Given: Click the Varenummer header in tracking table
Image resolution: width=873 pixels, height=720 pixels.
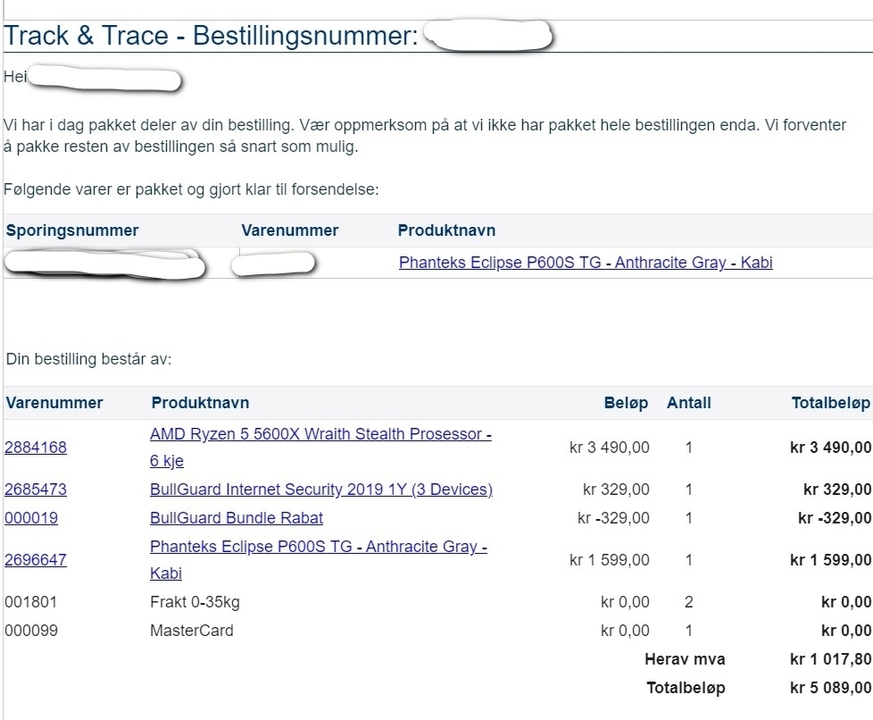Looking at the screenshot, I should tap(290, 231).
